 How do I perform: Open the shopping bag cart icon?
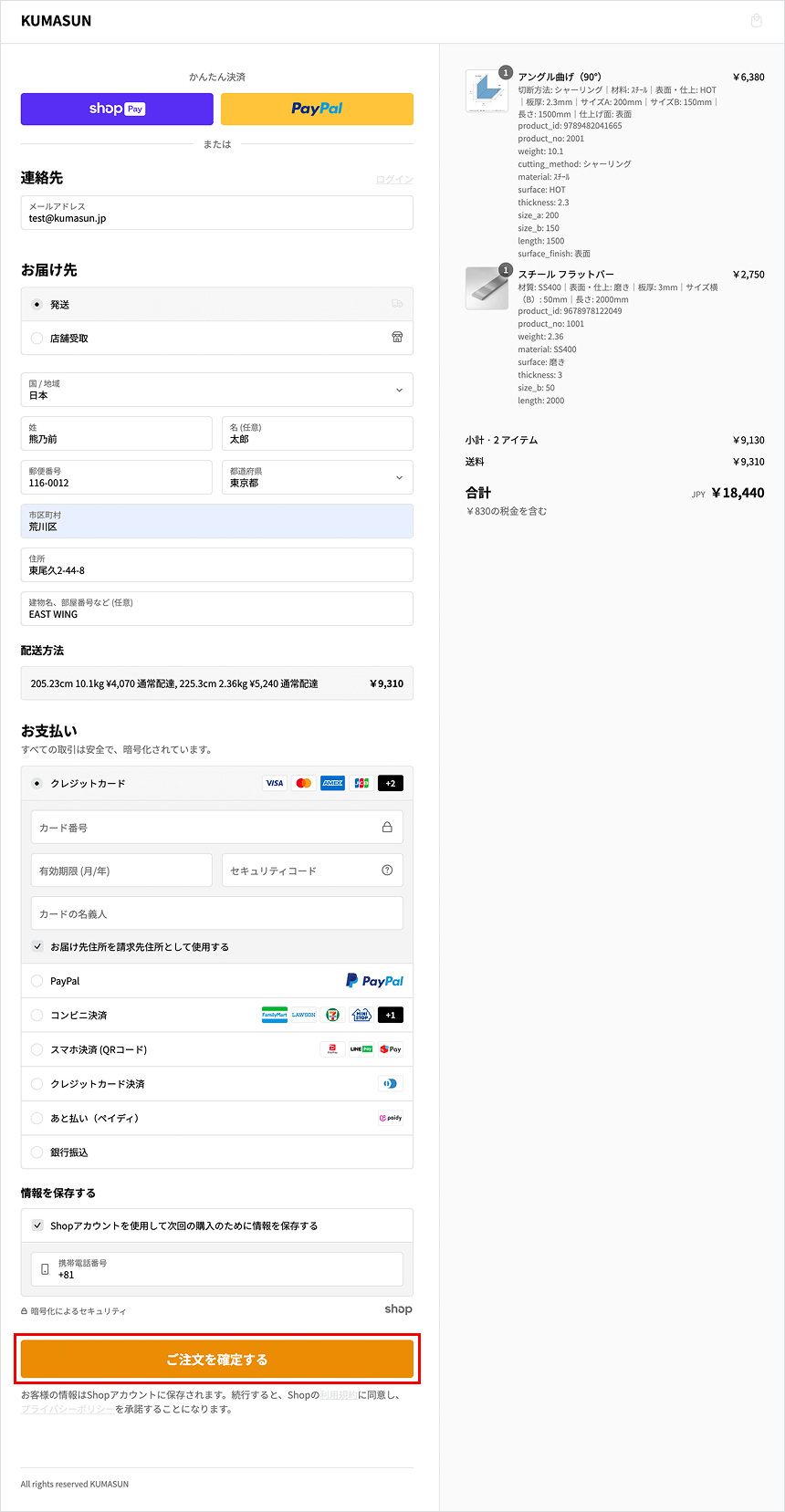[756, 21]
